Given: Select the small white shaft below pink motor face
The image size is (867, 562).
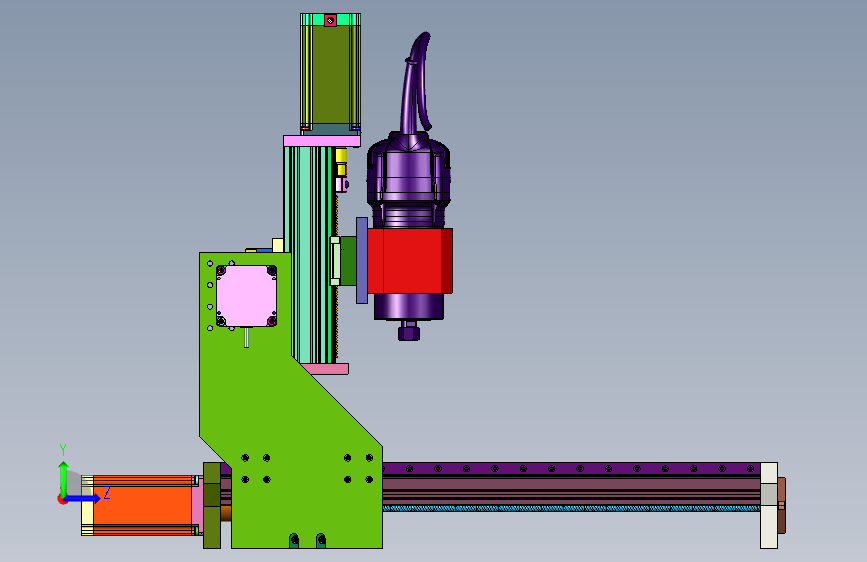Looking at the screenshot, I should tap(247, 337).
